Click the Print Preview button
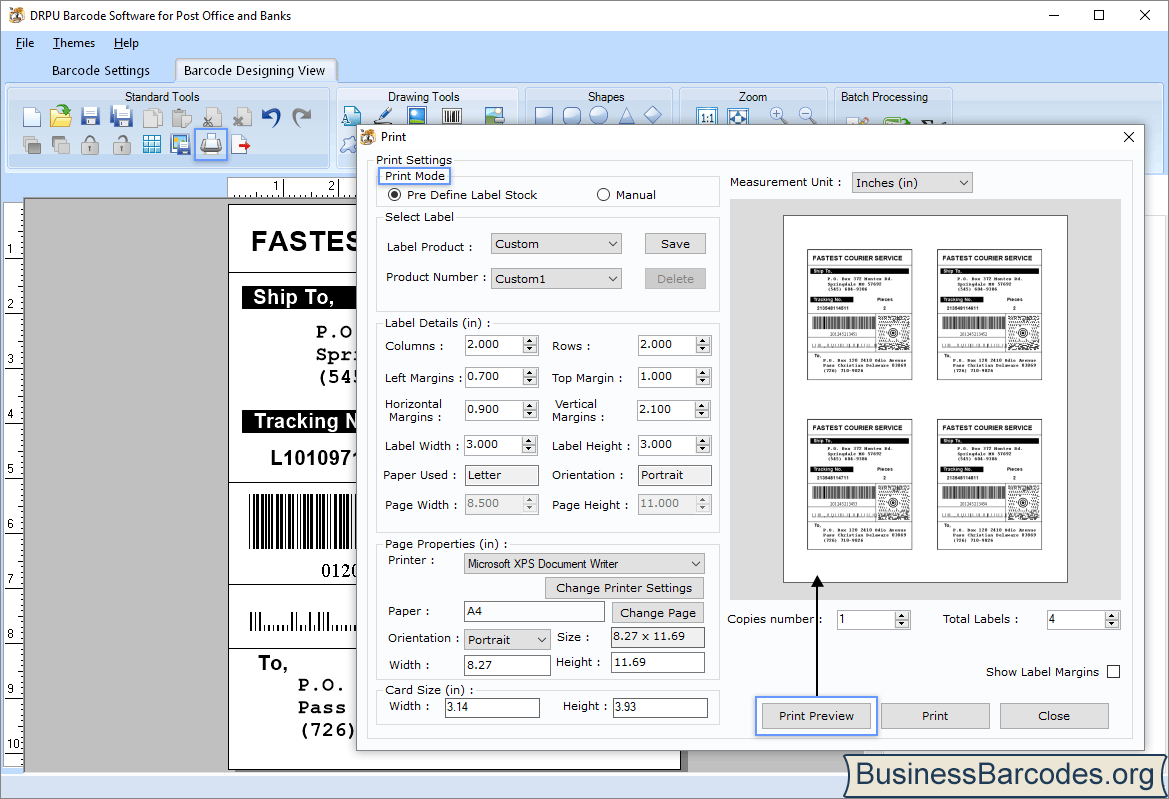This screenshot has width=1169, height=799. 816,716
